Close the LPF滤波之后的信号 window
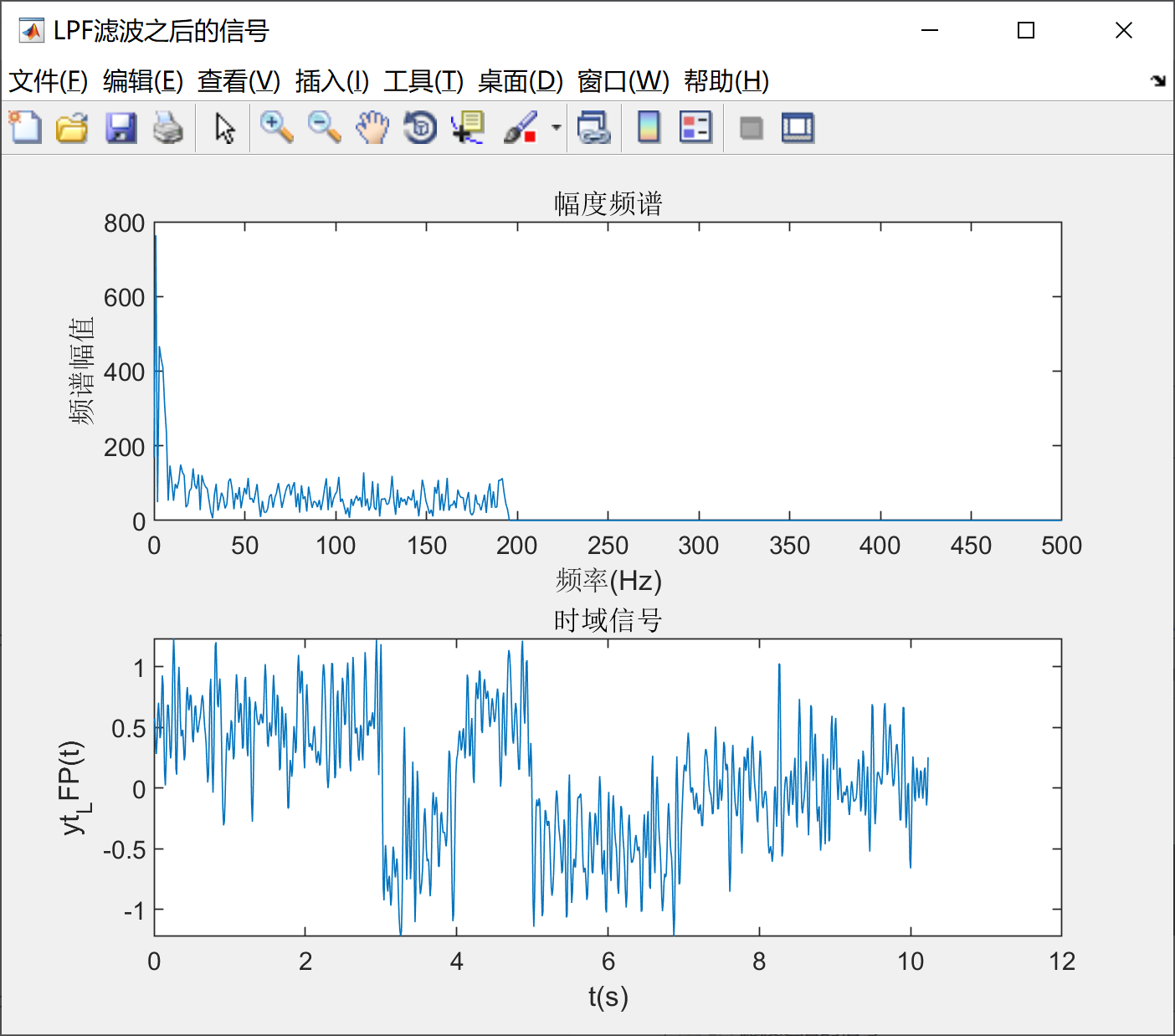This screenshot has height=1036, width=1175. tap(1124, 31)
